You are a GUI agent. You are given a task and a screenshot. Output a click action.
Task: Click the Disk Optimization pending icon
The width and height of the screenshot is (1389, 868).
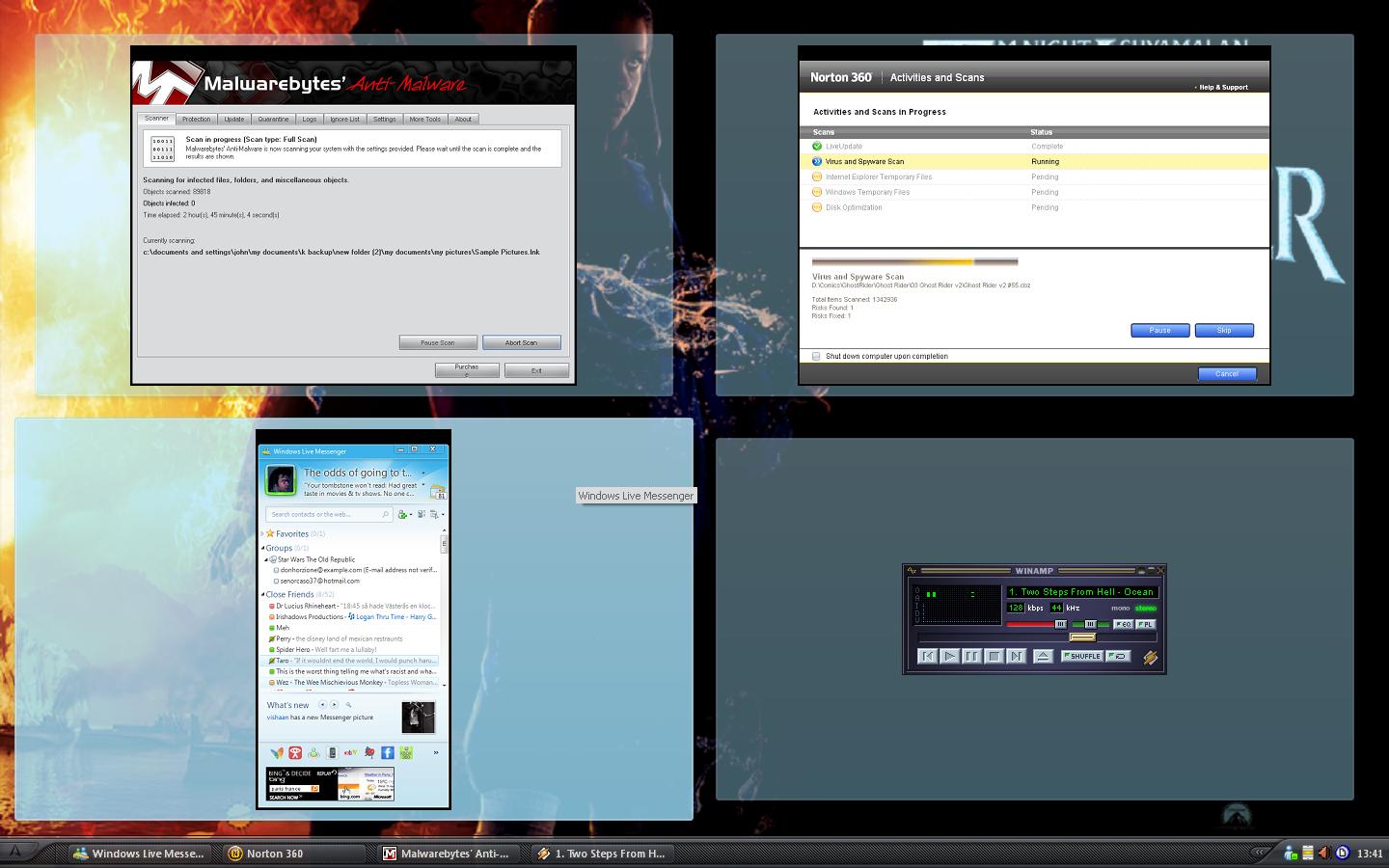[x=817, y=207]
